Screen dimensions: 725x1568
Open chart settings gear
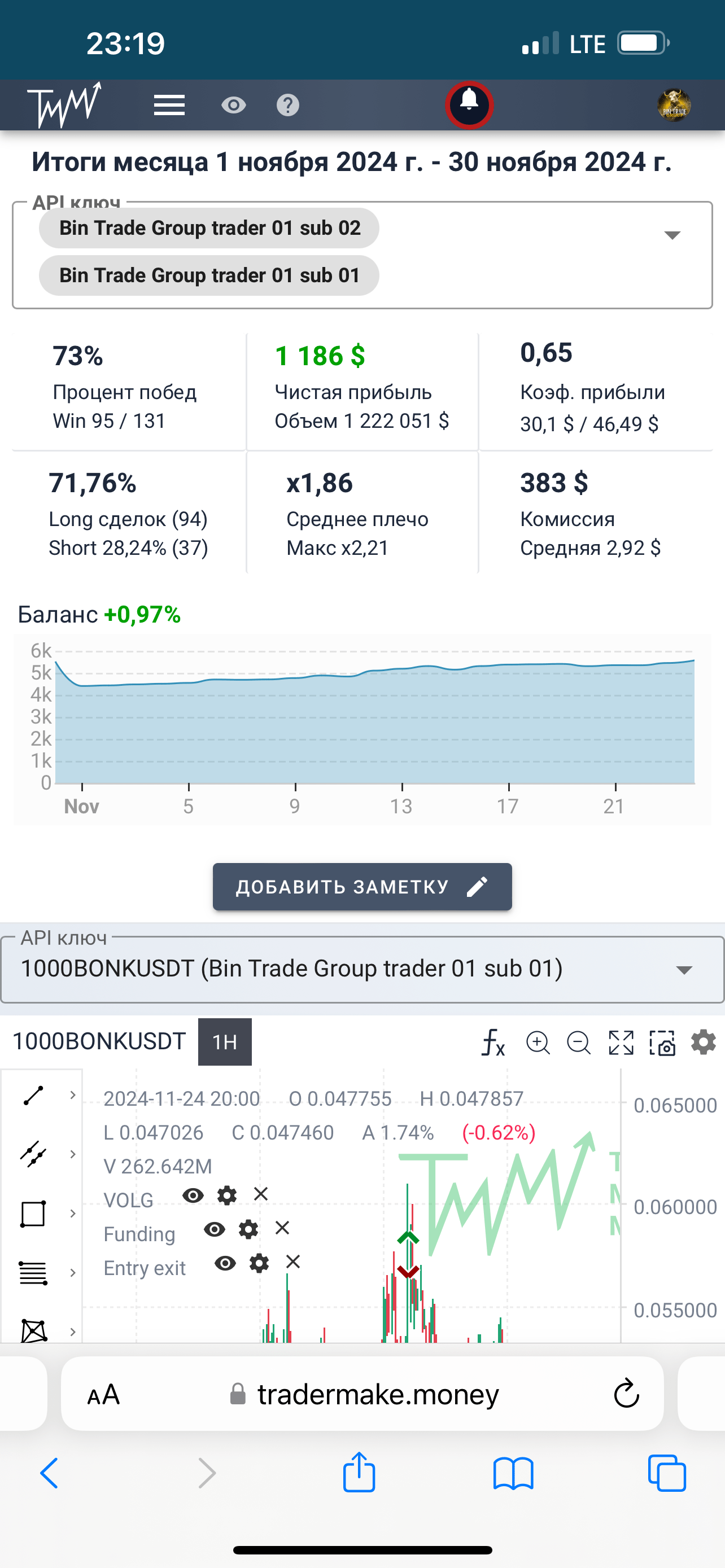click(x=703, y=1042)
